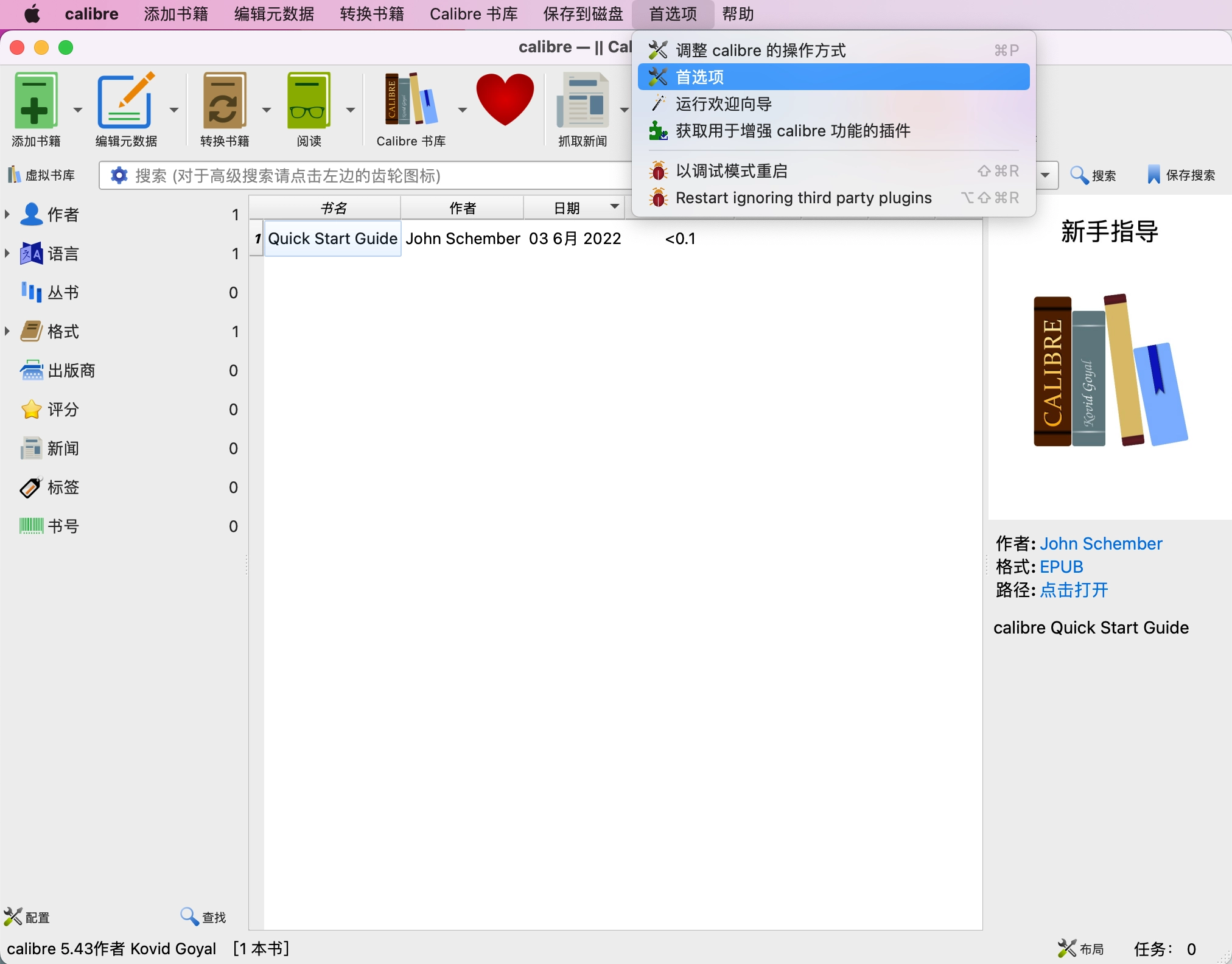Click the EPUB format link
This screenshot has width=1232, height=964.
[x=1061, y=566]
